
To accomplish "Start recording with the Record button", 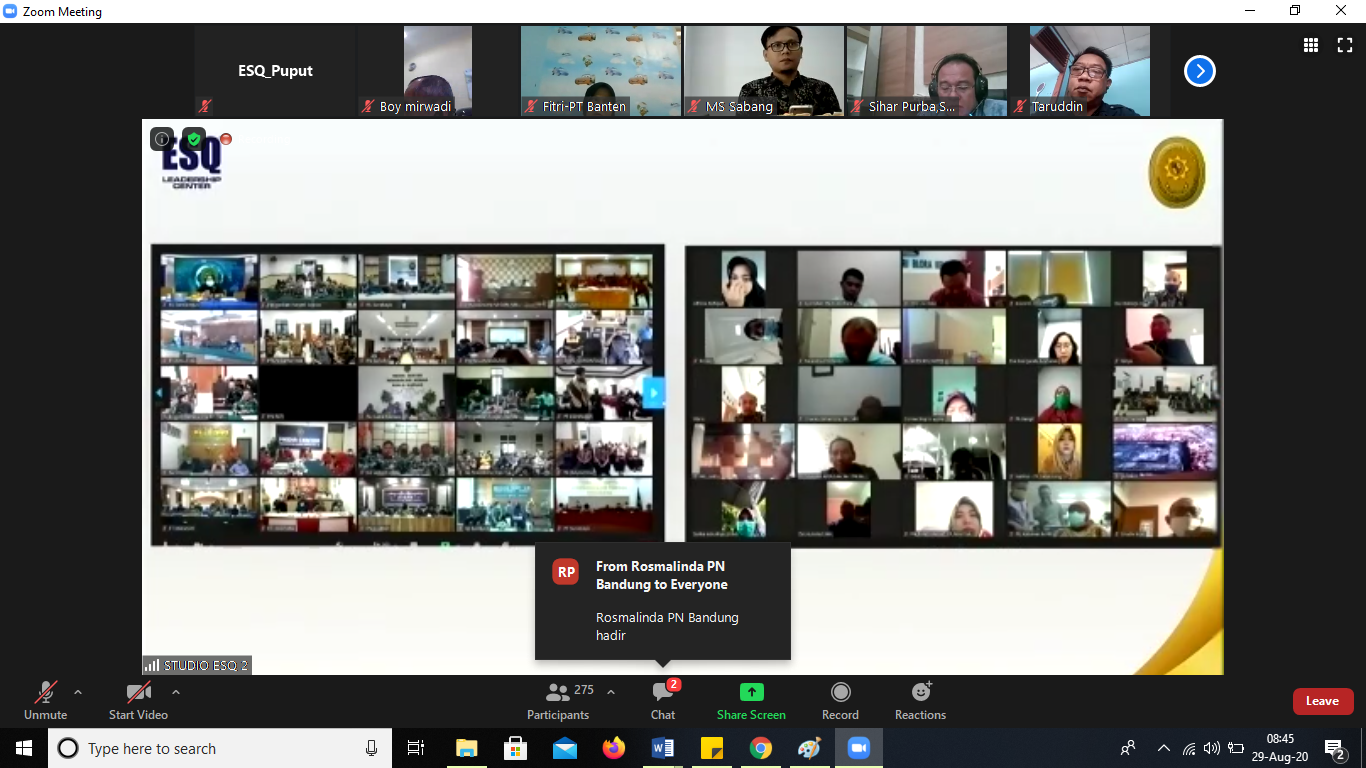I will point(840,700).
